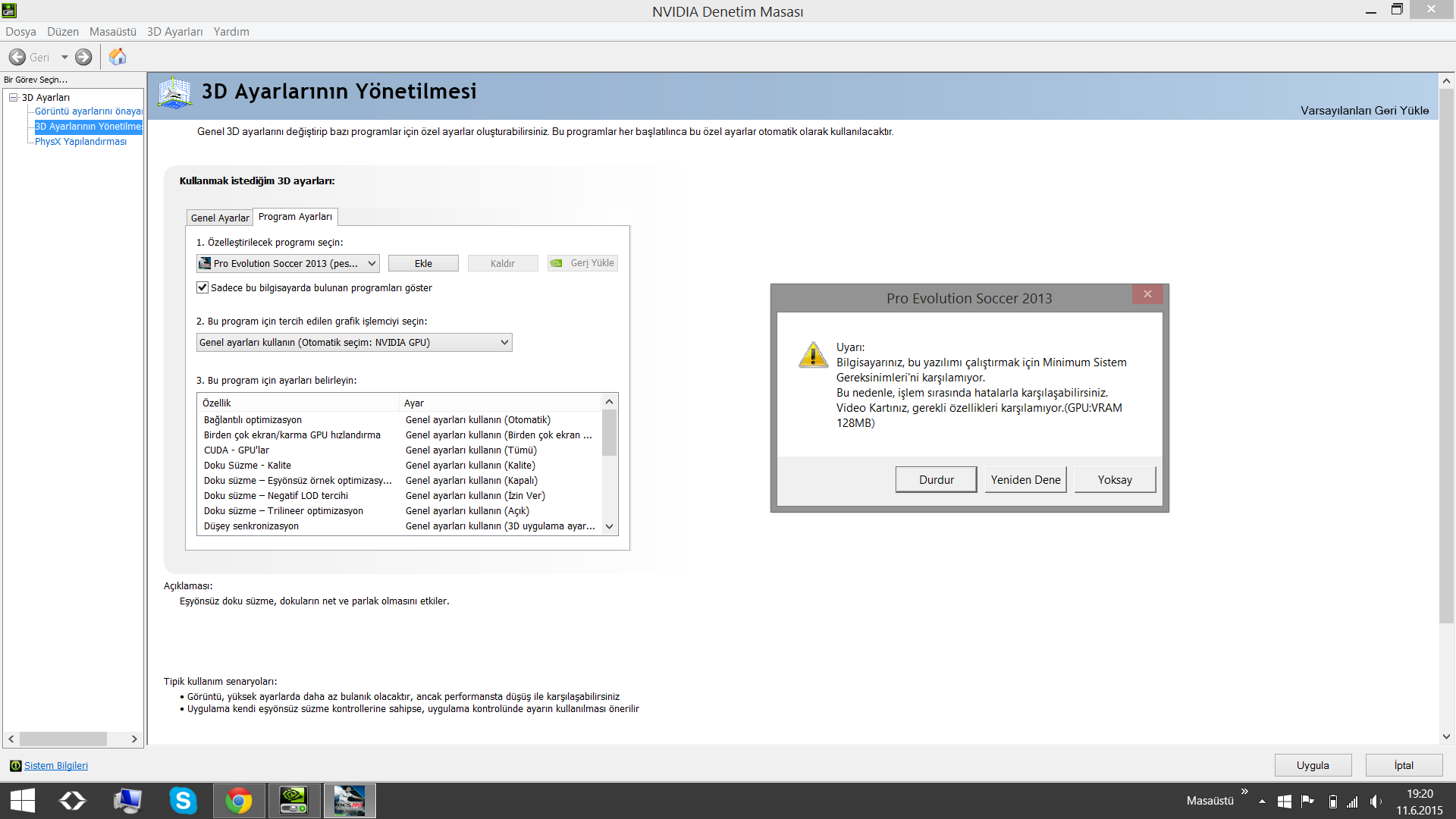Toggle 'Sadece bu bilgisayarda bulunan programları göster' checkbox
Viewport: 1456px width, 819px height.
pos(202,287)
